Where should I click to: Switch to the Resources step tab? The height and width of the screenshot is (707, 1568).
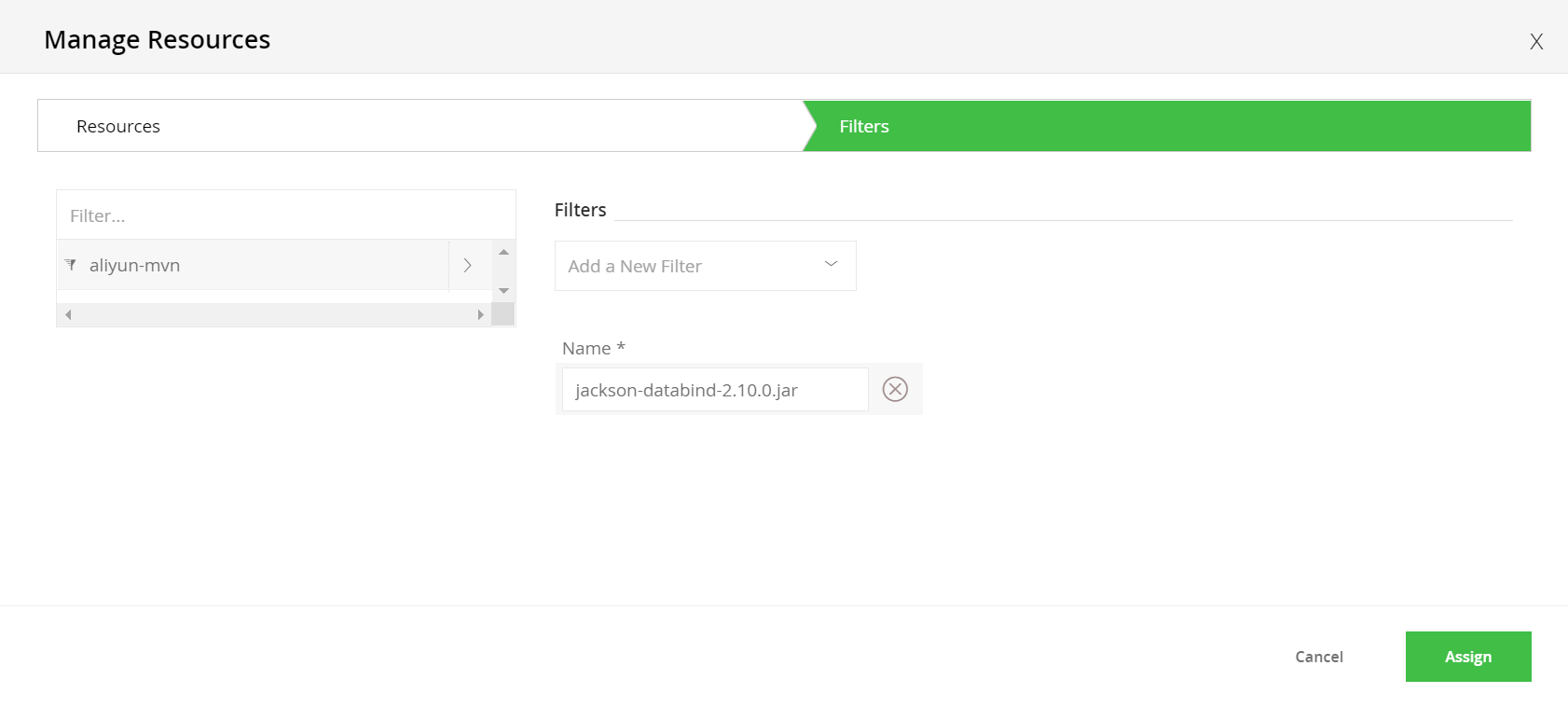coord(118,126)
